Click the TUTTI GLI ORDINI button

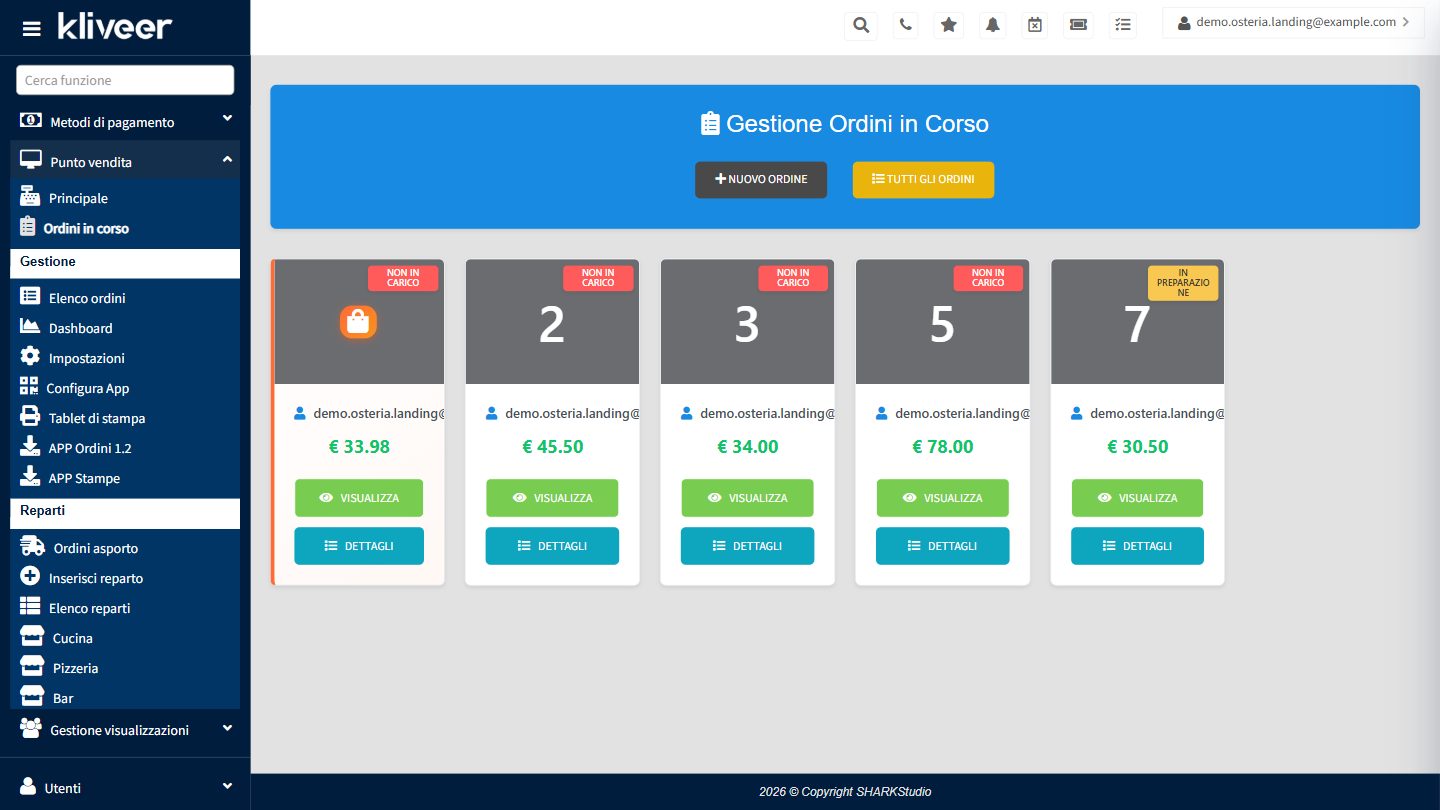923,180
